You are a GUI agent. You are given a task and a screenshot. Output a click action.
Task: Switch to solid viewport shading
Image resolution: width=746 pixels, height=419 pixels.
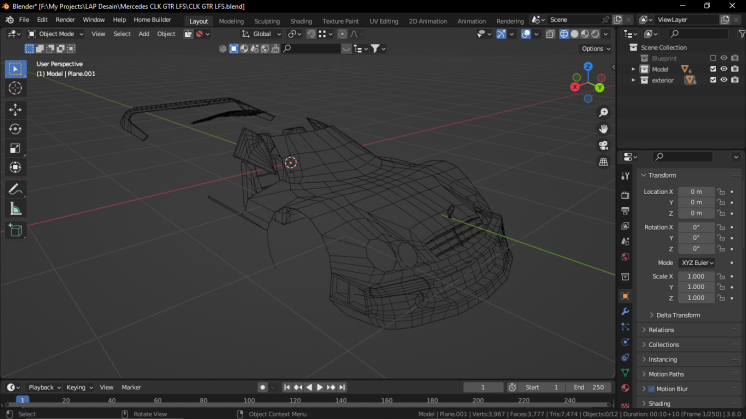[575, 34]
